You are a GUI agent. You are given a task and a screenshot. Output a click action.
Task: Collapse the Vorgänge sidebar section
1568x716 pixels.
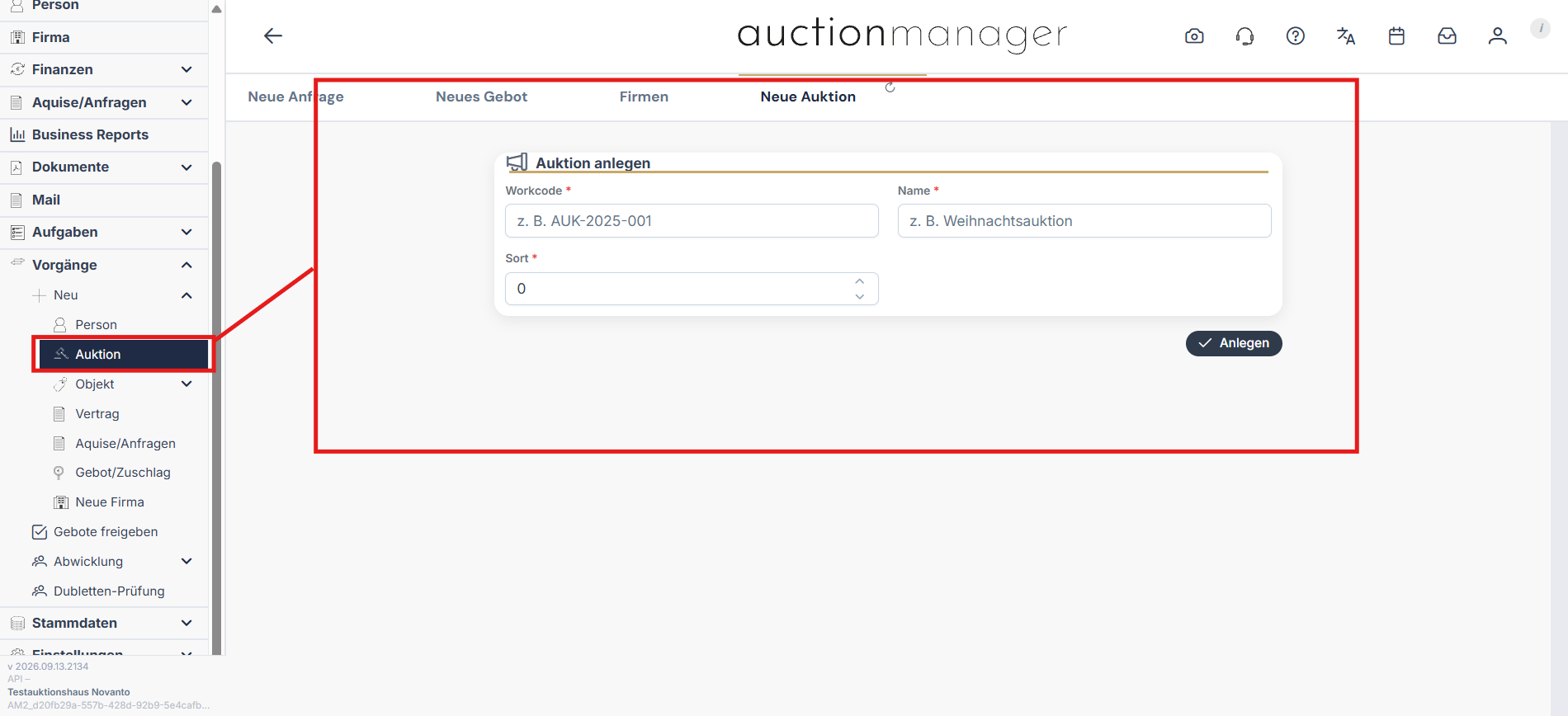[x=187, y=265]
